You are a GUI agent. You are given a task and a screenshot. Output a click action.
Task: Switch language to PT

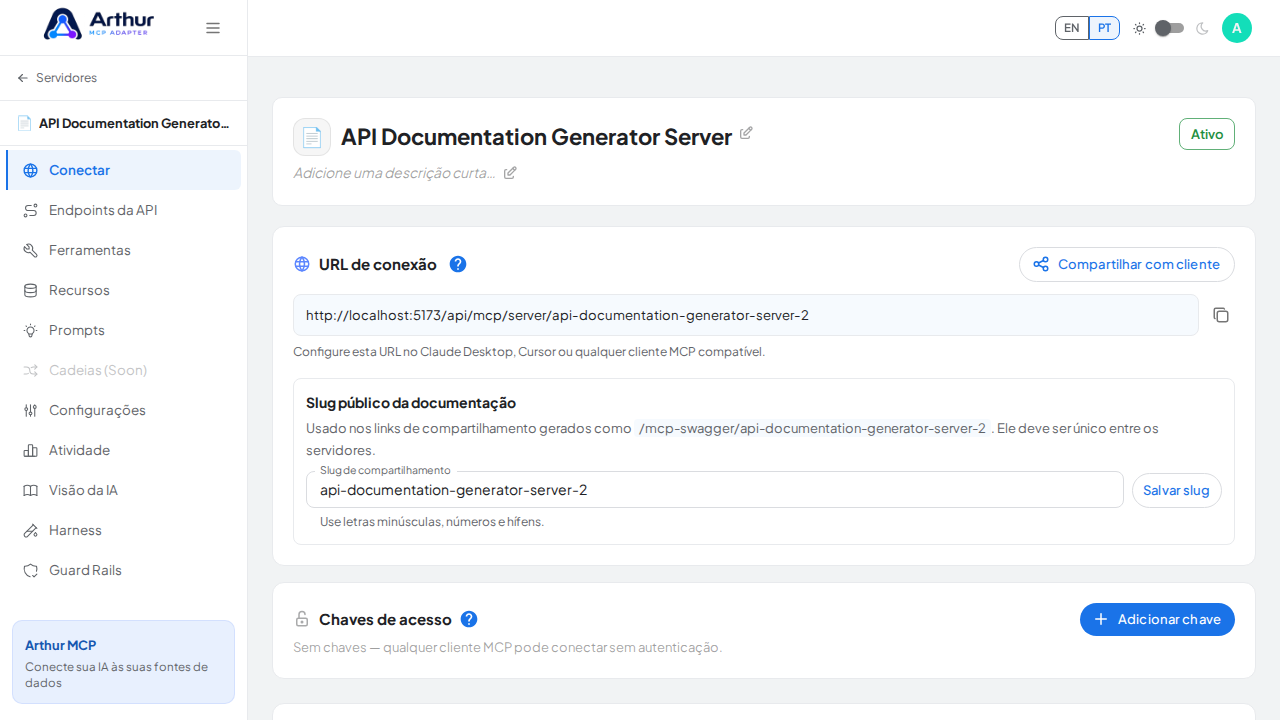(1104, 28)
